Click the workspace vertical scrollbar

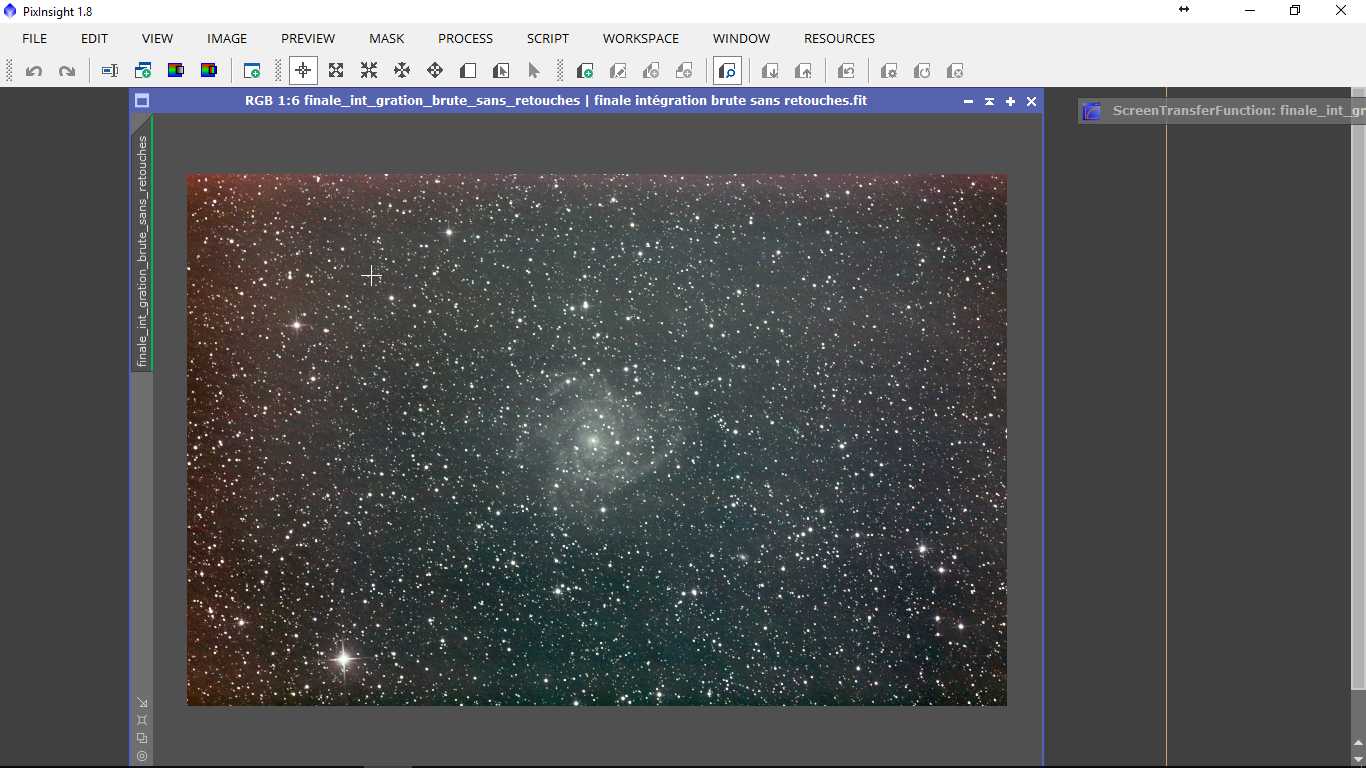(1357, 400)
